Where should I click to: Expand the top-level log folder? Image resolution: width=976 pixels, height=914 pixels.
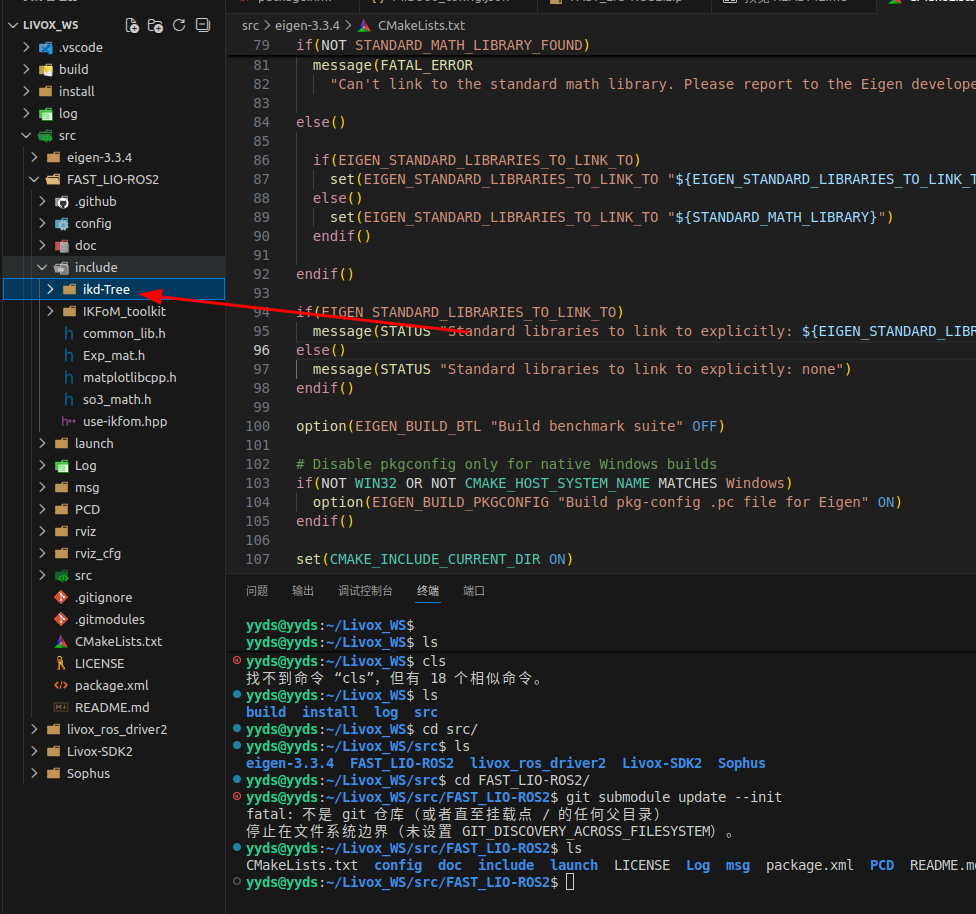tap(26, 113)
